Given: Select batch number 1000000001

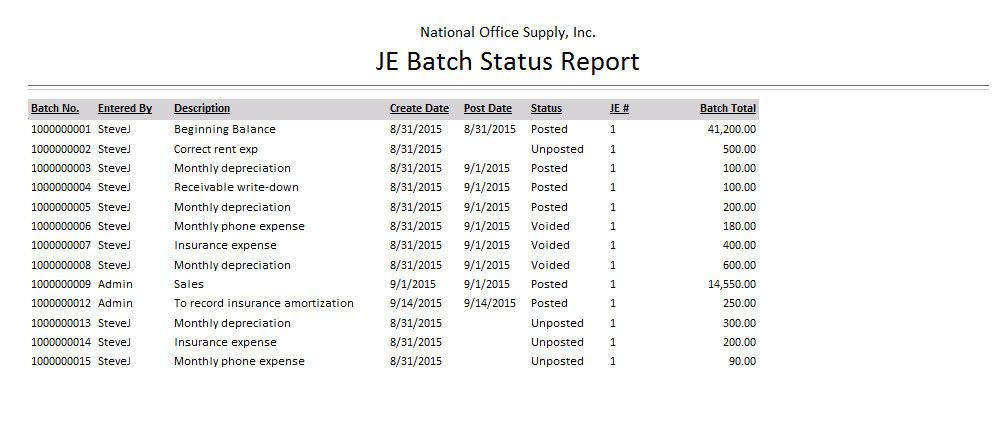Looking at the screenshot, I should 61,129.
